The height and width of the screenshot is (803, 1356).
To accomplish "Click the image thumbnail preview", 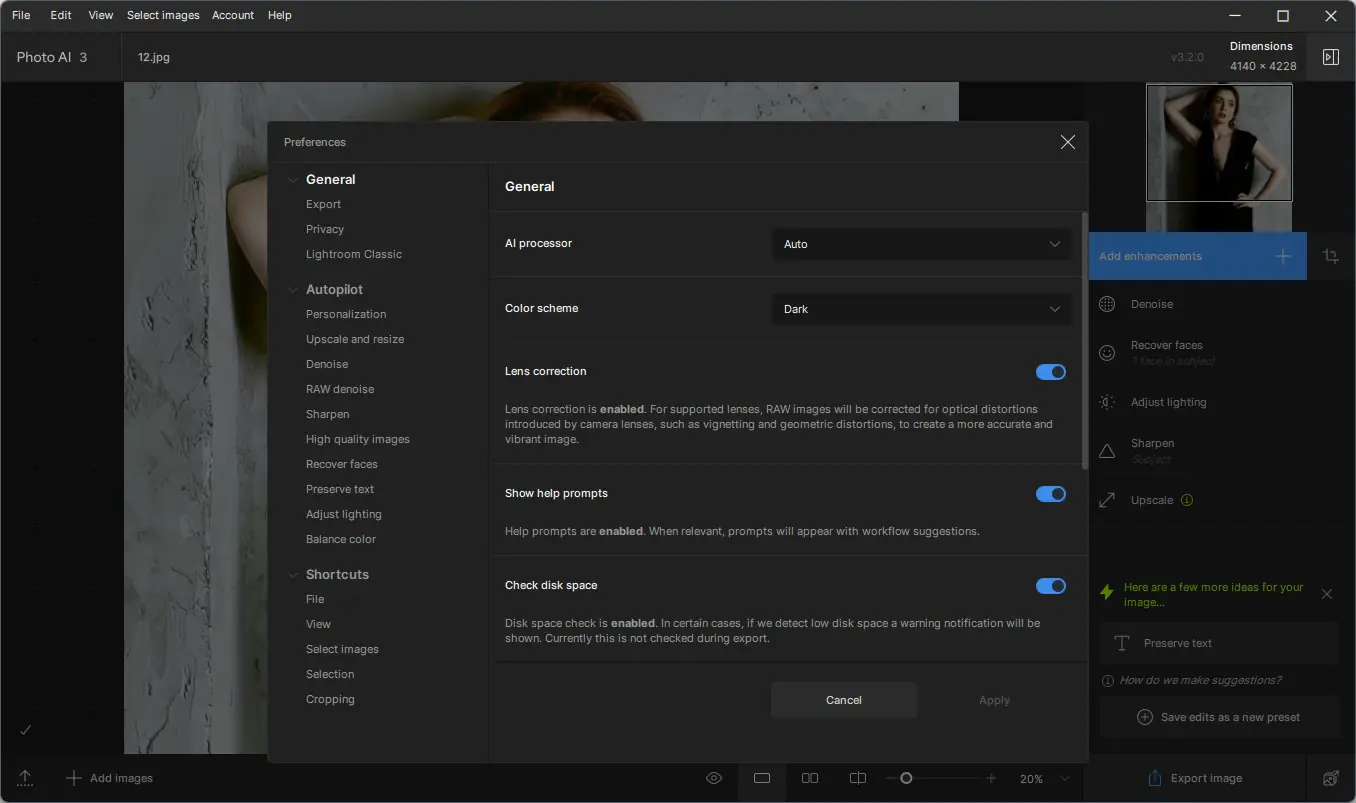I will pyautogui.click(x=1218, y=143).
